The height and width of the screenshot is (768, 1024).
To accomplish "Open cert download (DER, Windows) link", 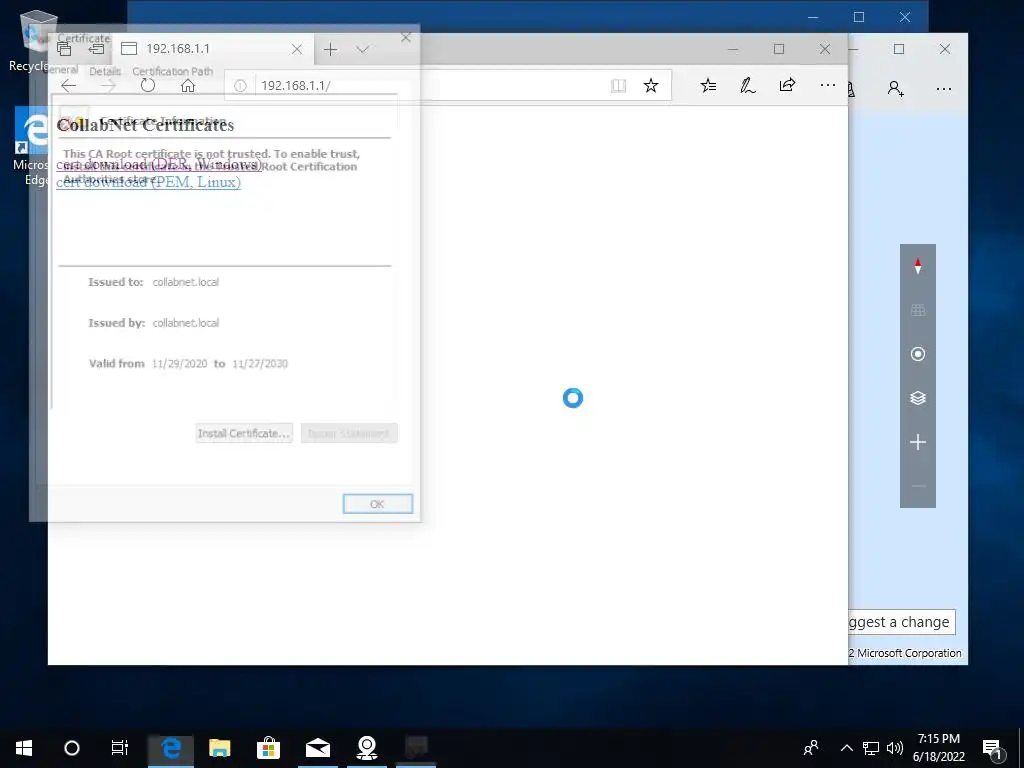I will pyautogui.click(x=159, y=164).
